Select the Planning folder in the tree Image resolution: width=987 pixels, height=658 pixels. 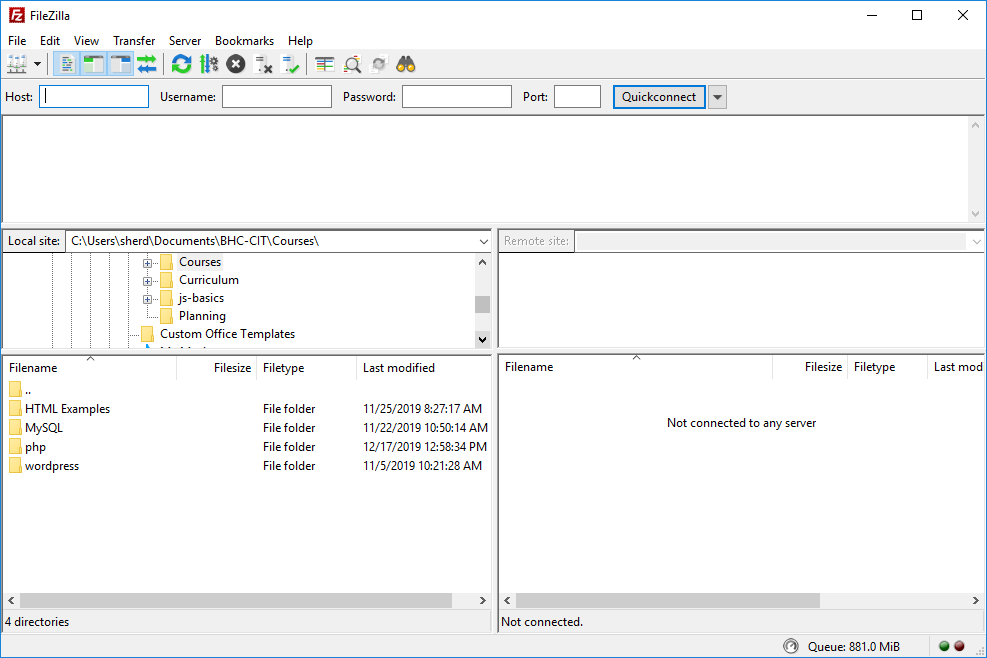click(x=202, y=316)
